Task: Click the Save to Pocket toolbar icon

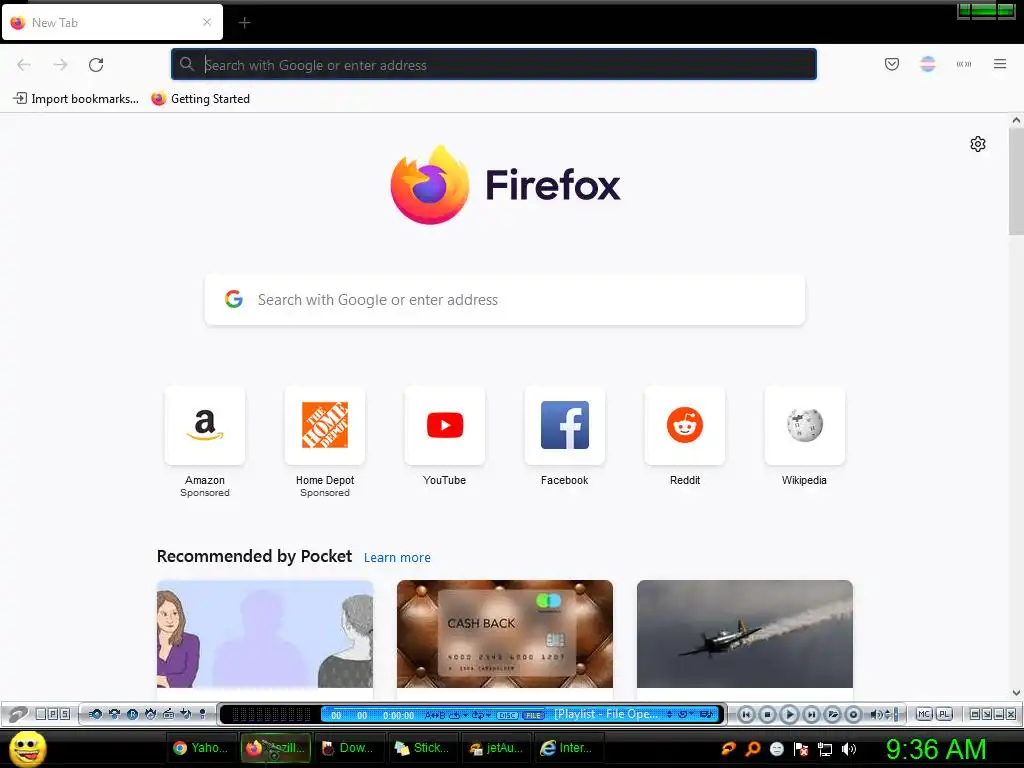Action: pyautogui.click(x=891, y=64)
